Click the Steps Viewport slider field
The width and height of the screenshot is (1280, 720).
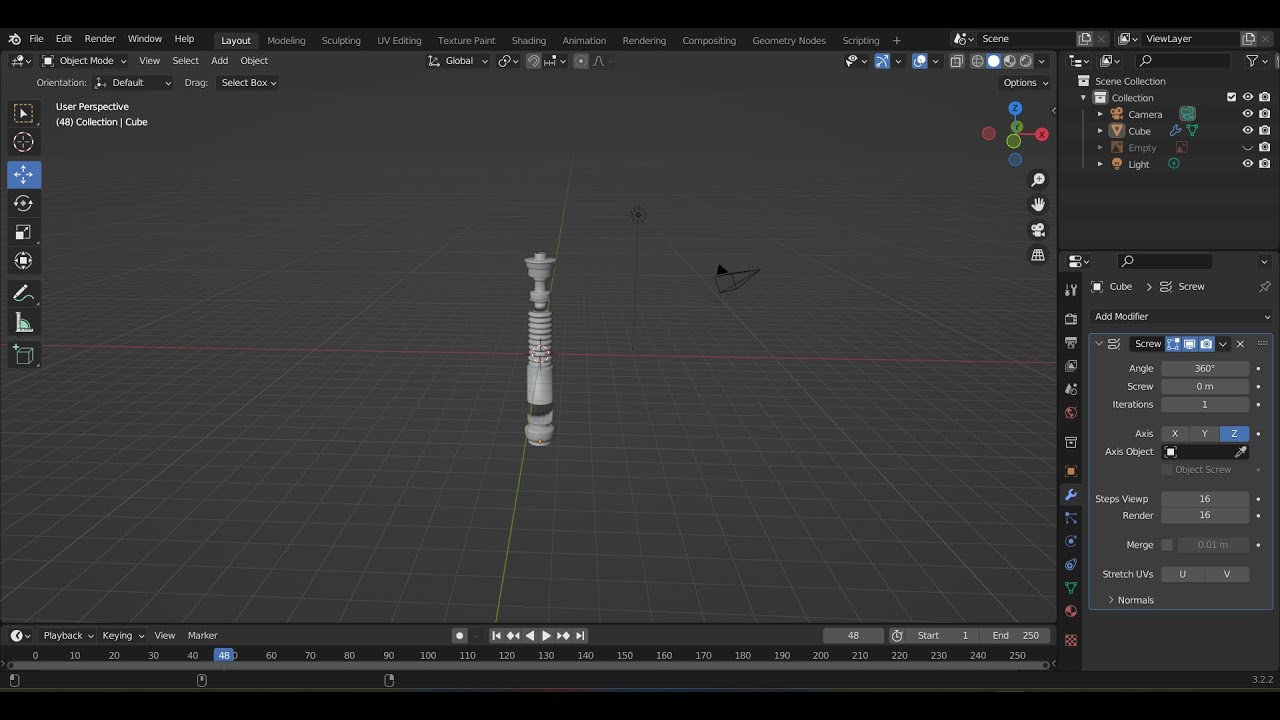pyautogui.click(x=1205, y=499)
